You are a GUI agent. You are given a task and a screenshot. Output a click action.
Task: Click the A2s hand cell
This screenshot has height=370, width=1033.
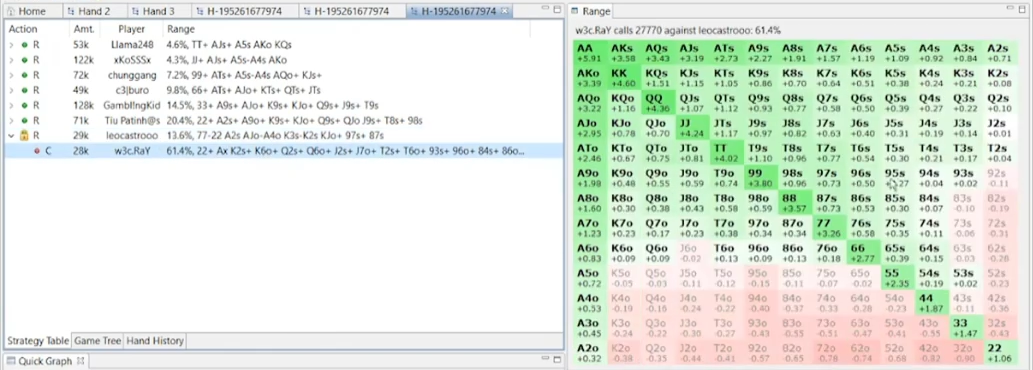[x=1001, y=52]
